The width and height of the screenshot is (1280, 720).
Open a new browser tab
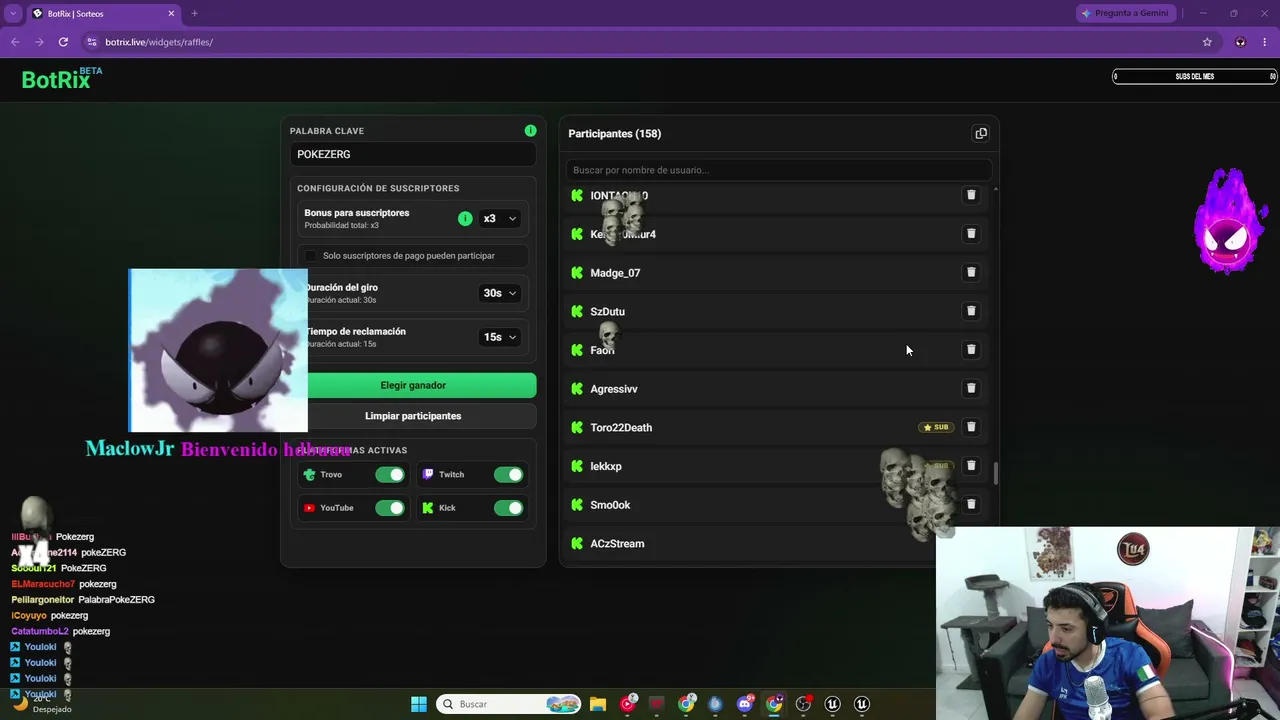194,13
